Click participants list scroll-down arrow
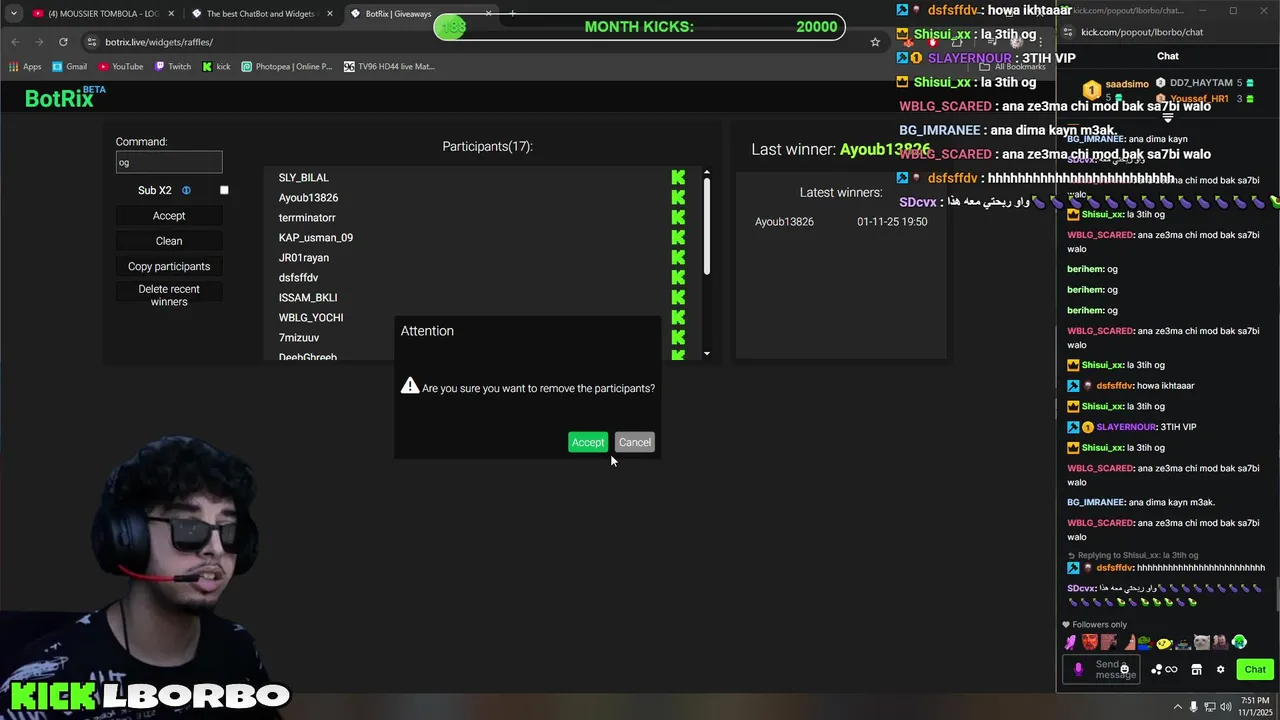Image resolution: width=1280 pixels, height=720 pixels. click(x=707, y=353)
